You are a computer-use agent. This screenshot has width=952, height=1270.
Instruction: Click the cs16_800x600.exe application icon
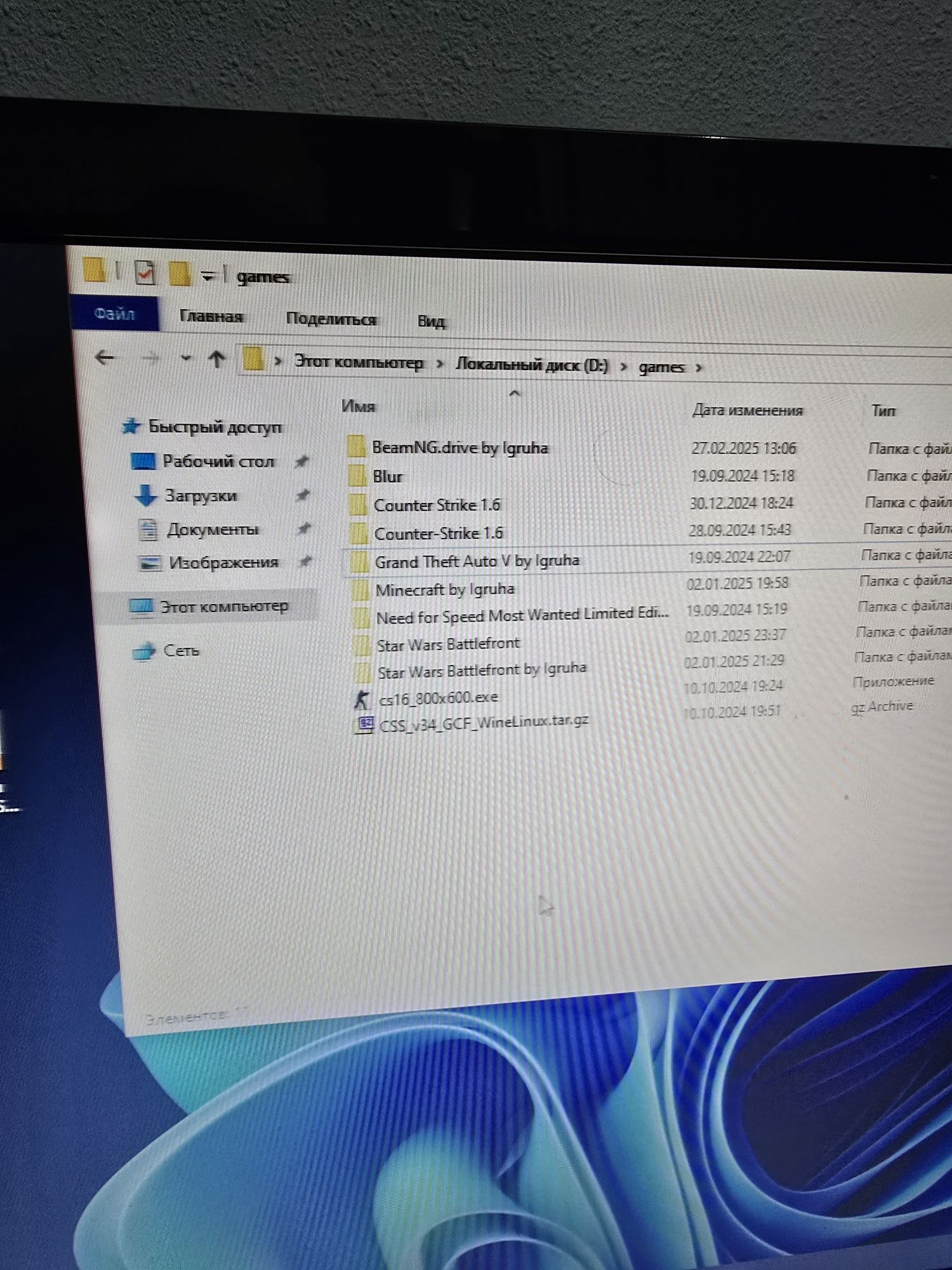362,700
